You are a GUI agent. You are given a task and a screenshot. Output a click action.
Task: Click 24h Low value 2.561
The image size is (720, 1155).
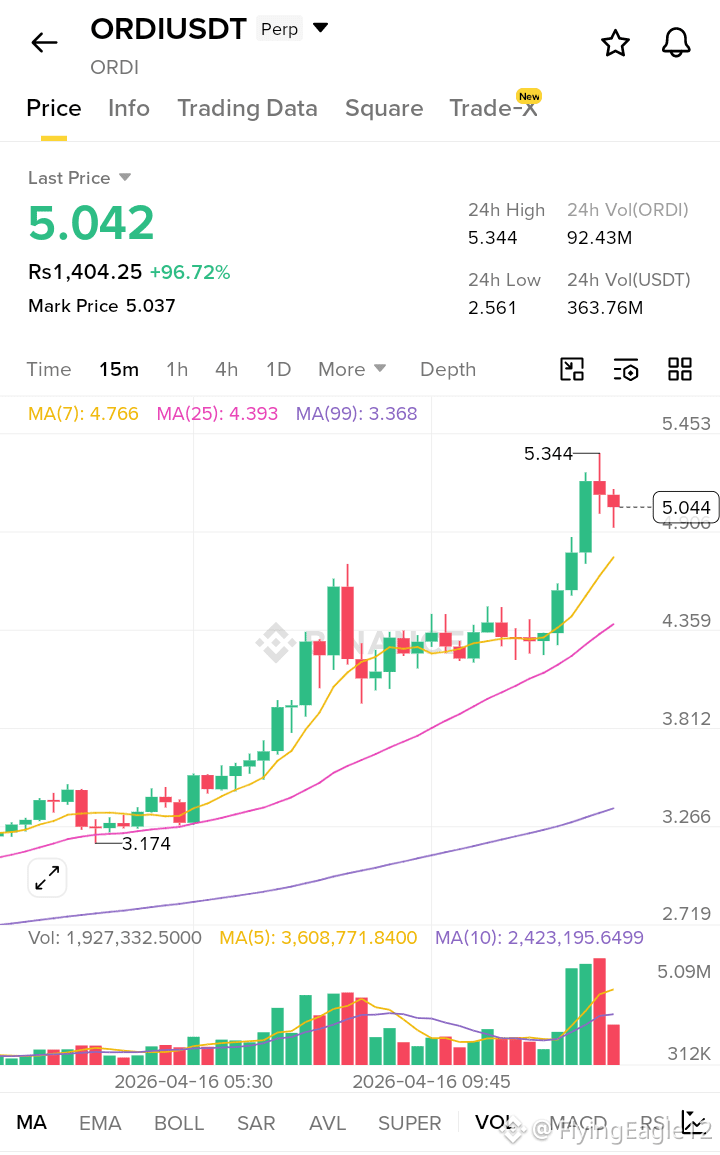[492, 307]
